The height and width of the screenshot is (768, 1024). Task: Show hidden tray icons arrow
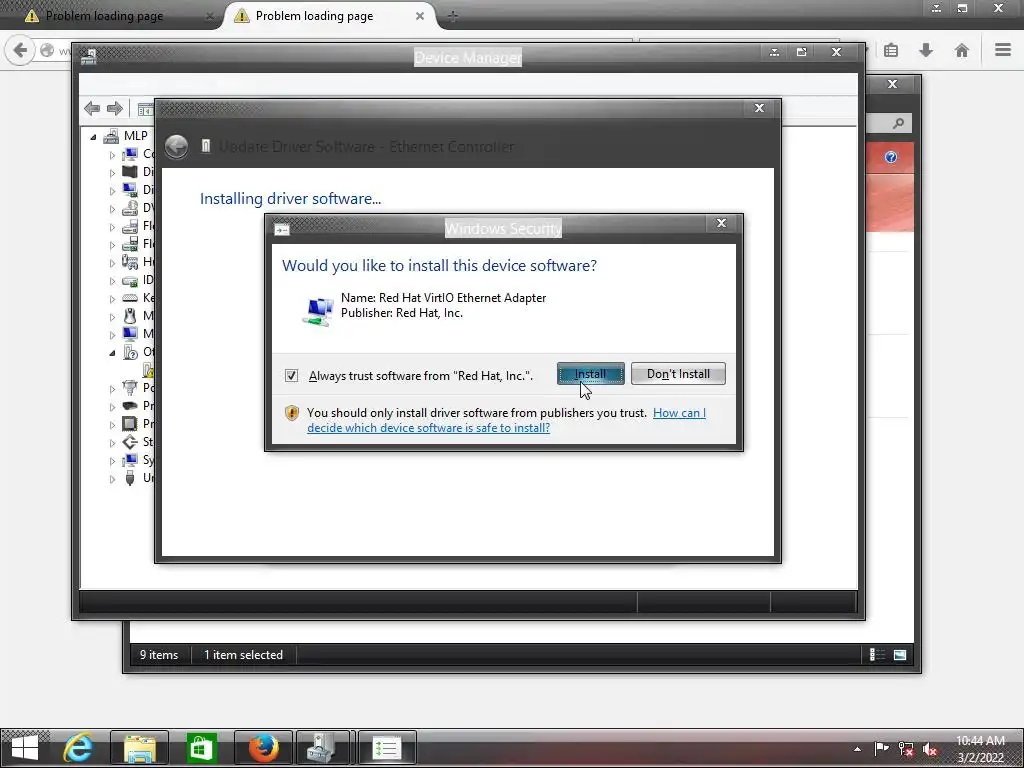pyautogui.click(x=857, y=750)
